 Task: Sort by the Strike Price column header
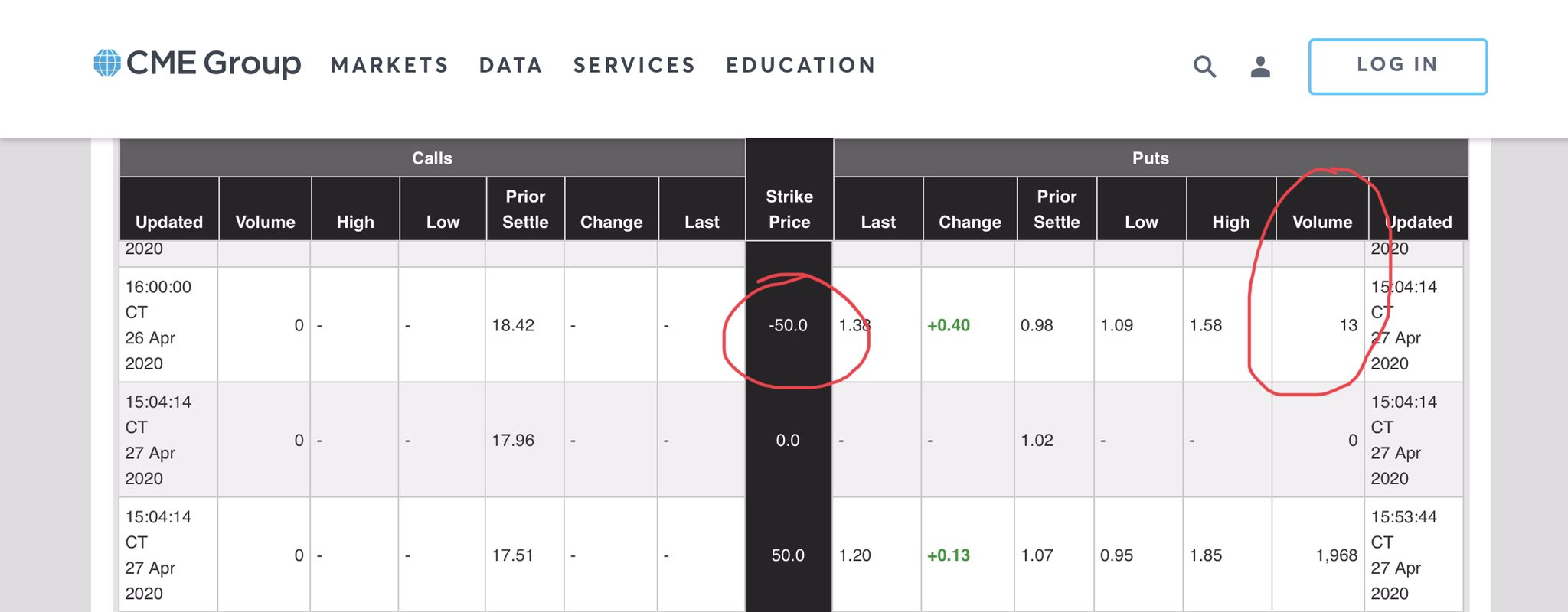tap(789, 209)
